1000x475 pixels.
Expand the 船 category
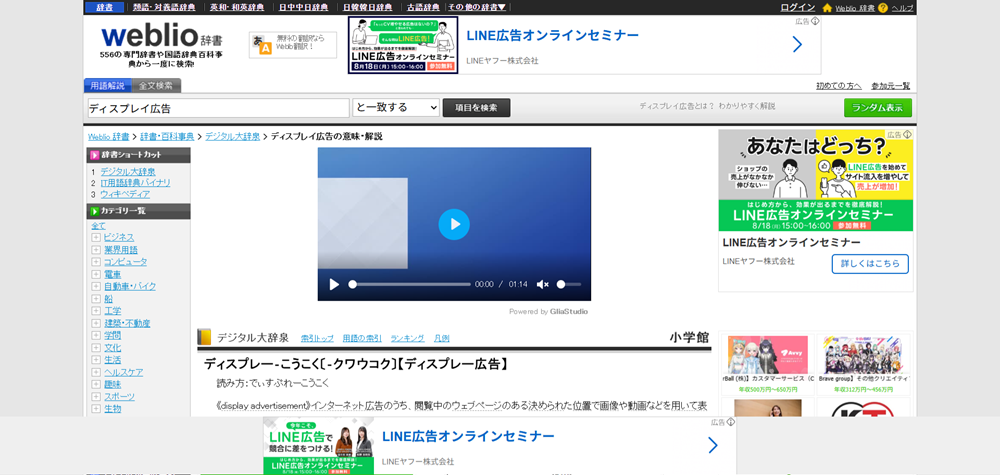[x=96, y=298]
